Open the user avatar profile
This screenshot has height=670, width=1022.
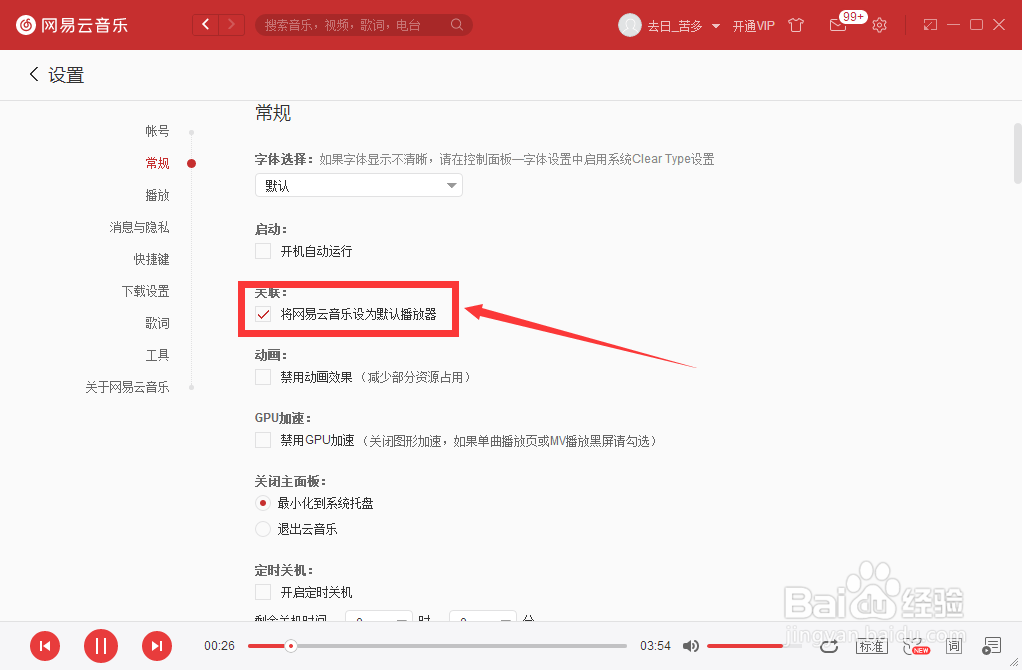click(x=630, y=25)
